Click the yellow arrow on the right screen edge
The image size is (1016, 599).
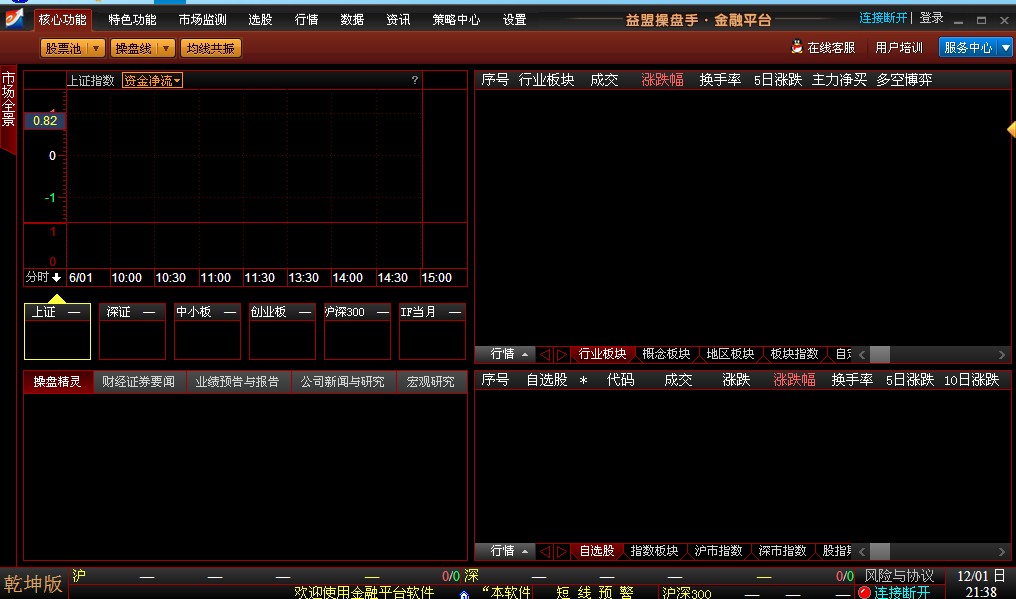(x=1011, y=129)
